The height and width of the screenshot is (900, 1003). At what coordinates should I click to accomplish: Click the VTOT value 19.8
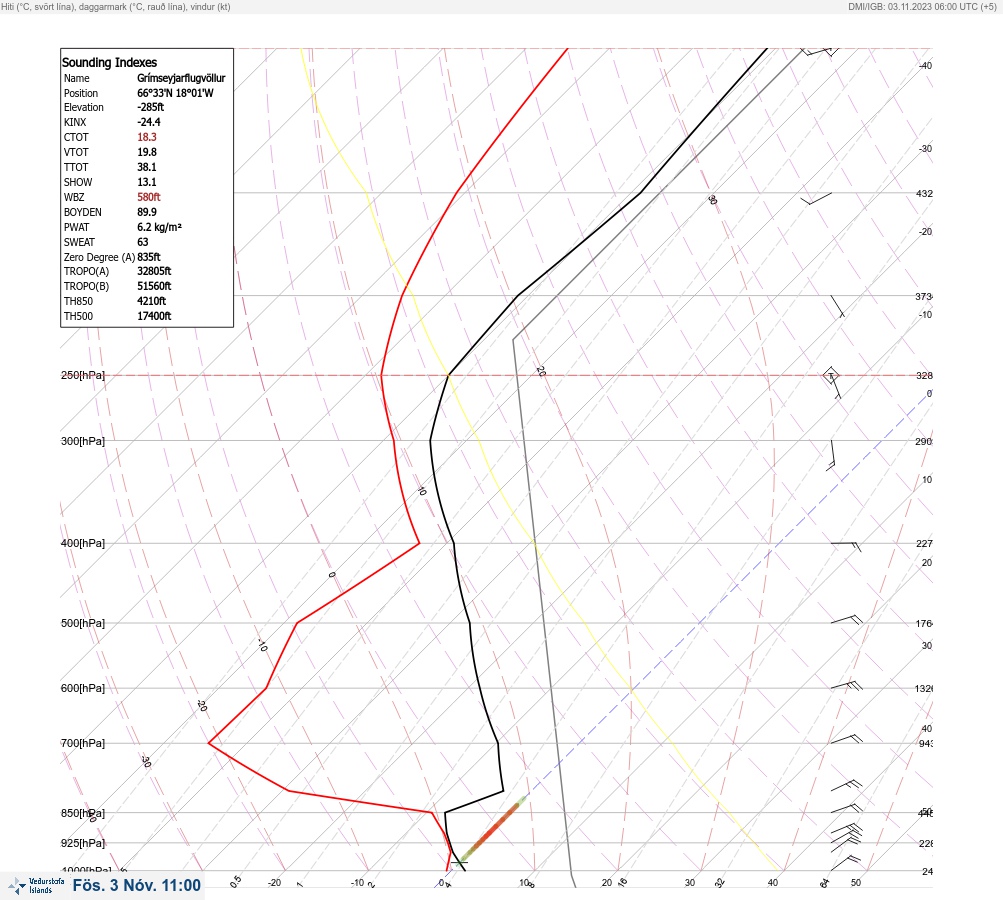coord(146,152)
